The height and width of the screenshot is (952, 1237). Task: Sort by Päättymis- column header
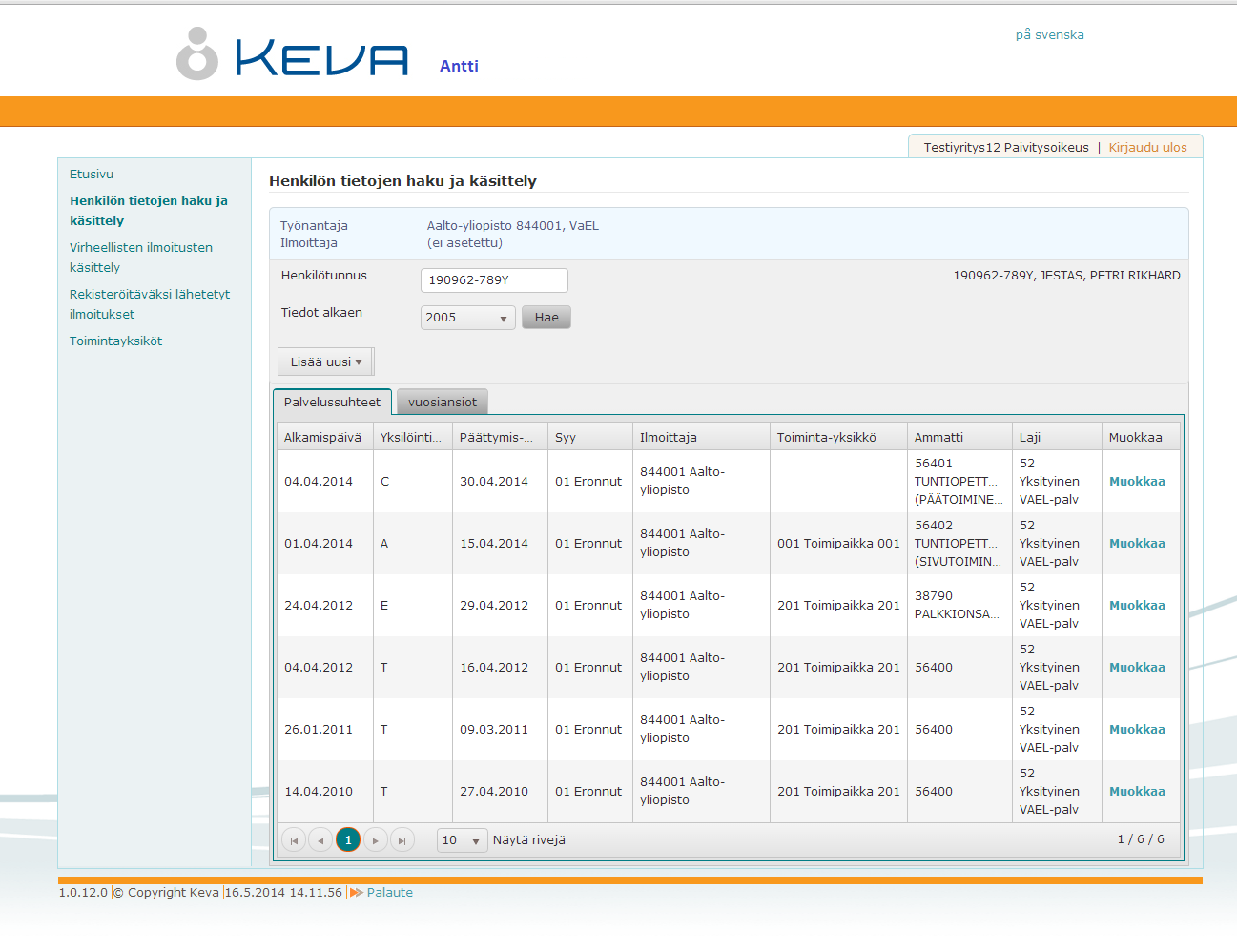click(500, 438)
